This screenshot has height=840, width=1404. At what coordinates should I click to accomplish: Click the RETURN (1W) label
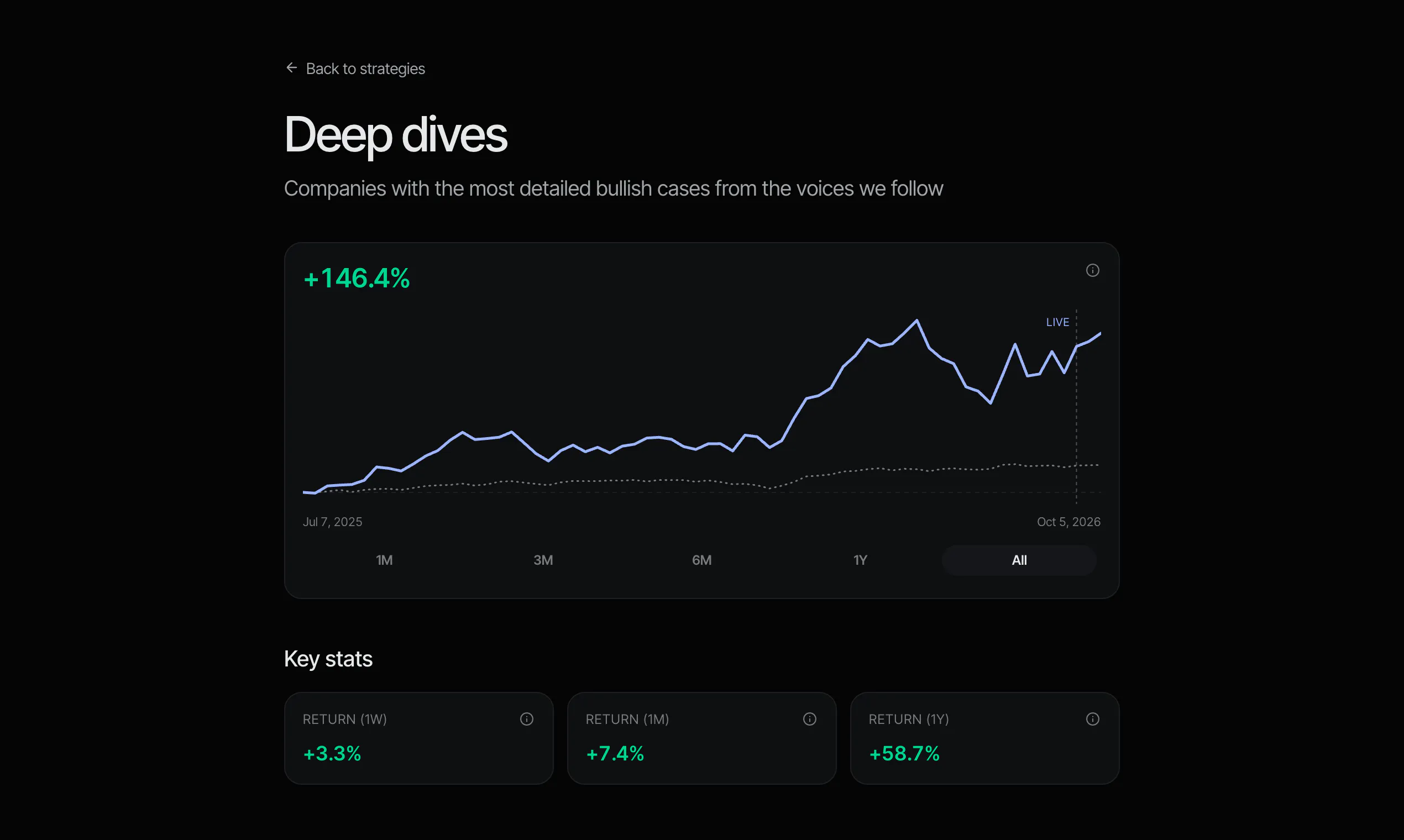345,719
